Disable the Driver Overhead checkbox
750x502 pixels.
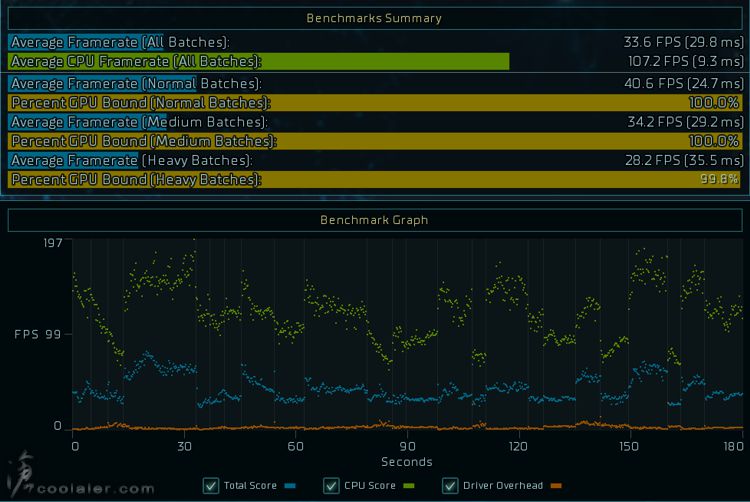click(x=450, y=486)
